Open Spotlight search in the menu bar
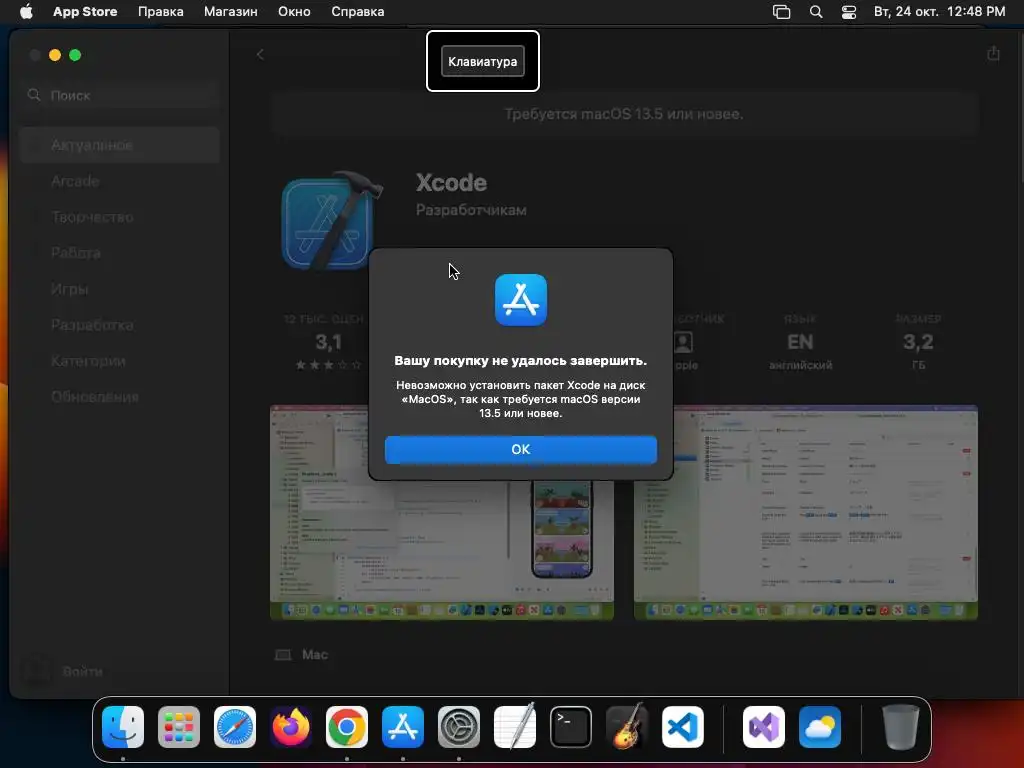The height and width of the screenshot is (768, 1024). (816, 12)
